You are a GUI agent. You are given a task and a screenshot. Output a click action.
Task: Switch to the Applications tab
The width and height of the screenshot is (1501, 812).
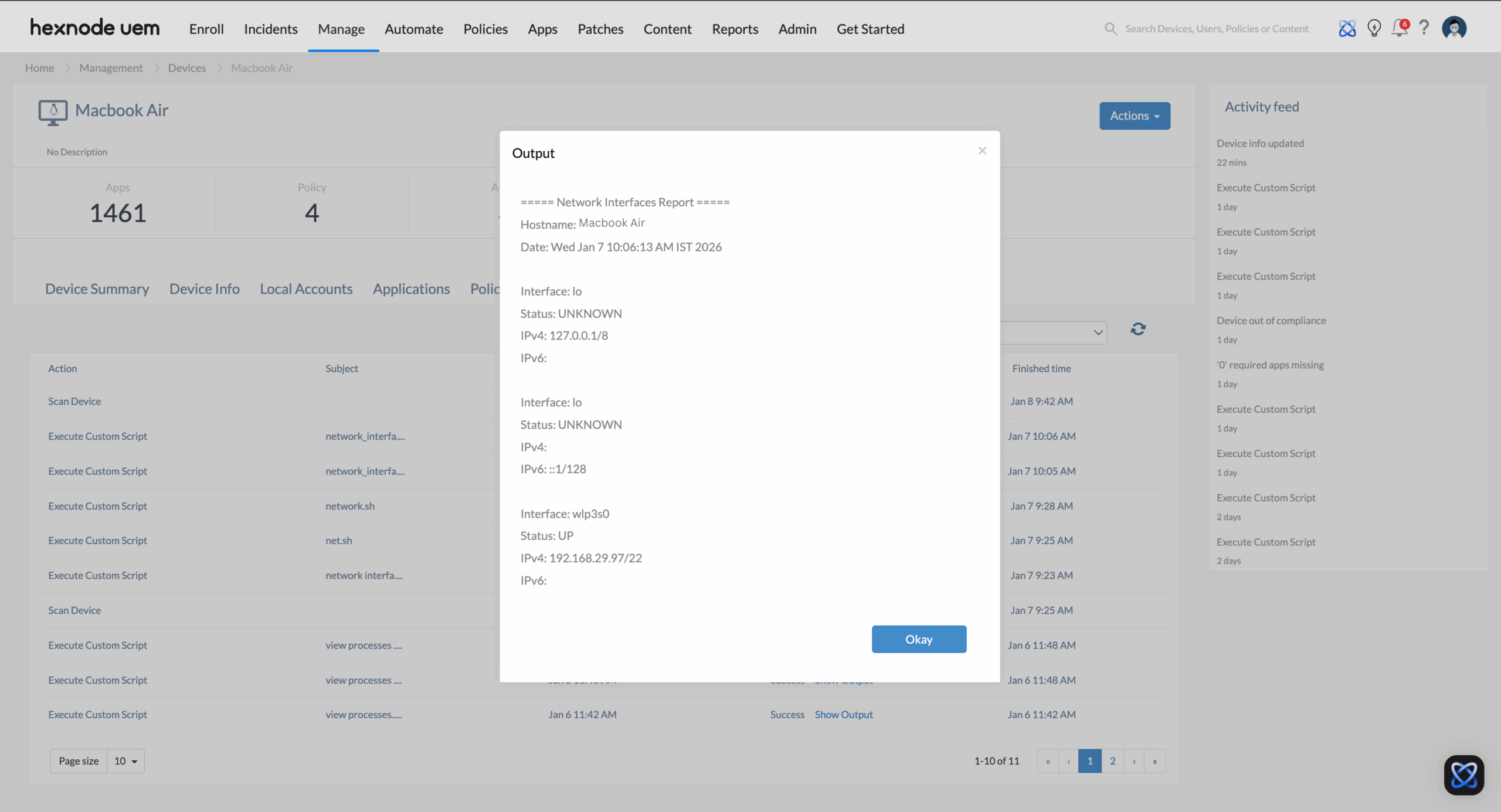coord(411,288)
